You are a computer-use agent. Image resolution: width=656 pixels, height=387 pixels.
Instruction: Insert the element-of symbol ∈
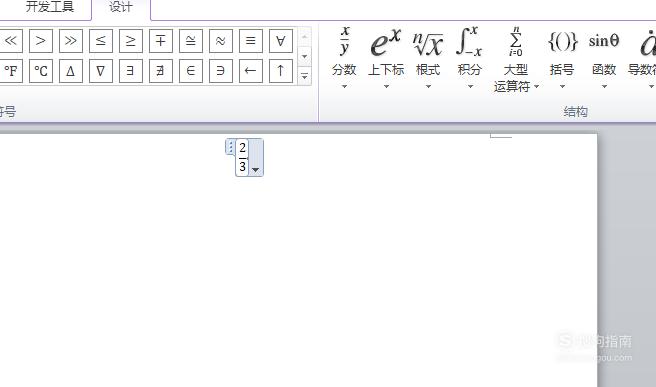[x=191, y=71]
